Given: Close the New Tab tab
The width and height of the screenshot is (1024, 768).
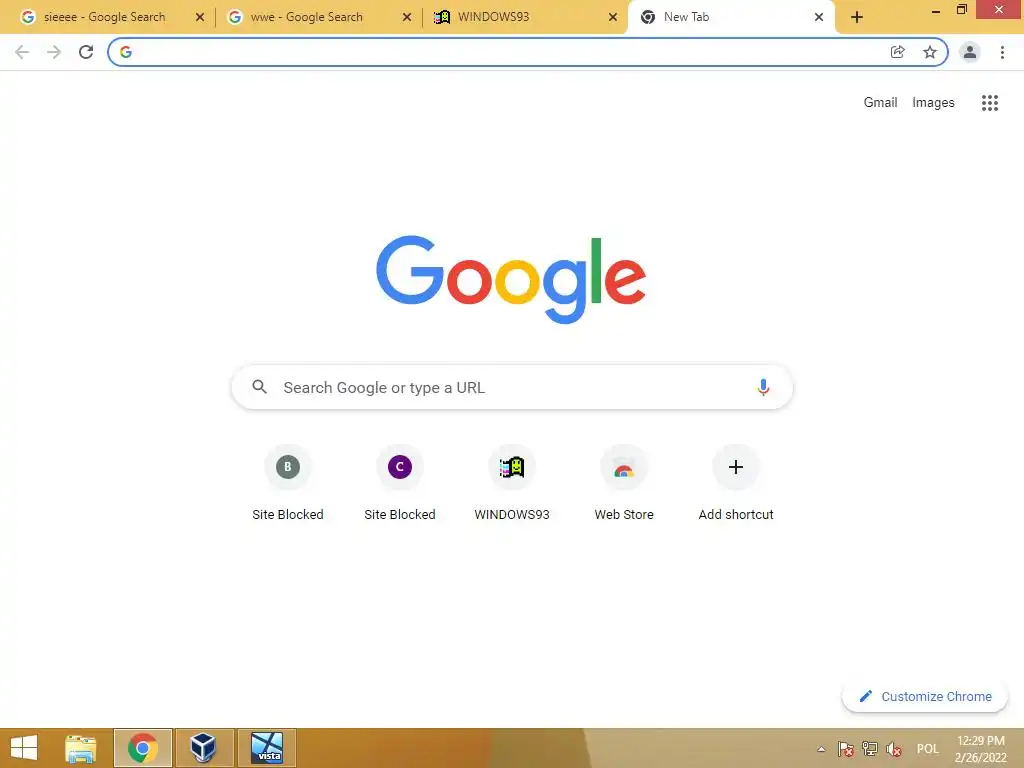Looking at the screenshot, I should click(x=819, y=17).
